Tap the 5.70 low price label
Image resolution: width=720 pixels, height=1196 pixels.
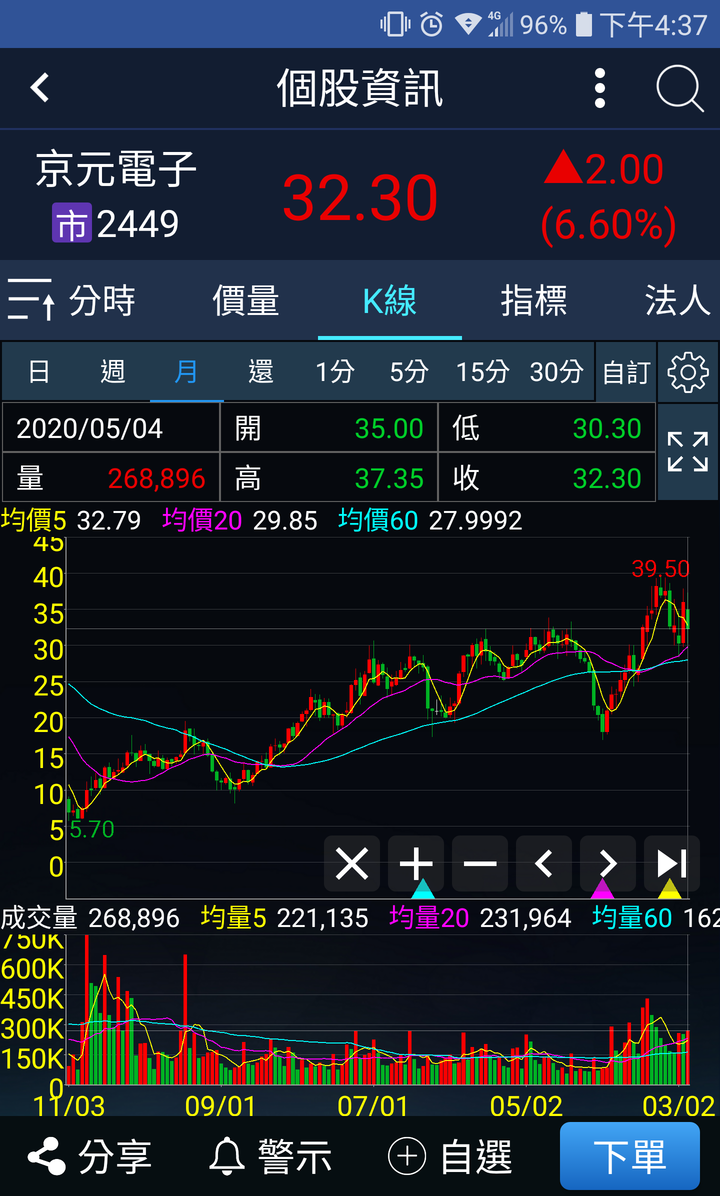(92, 829)
